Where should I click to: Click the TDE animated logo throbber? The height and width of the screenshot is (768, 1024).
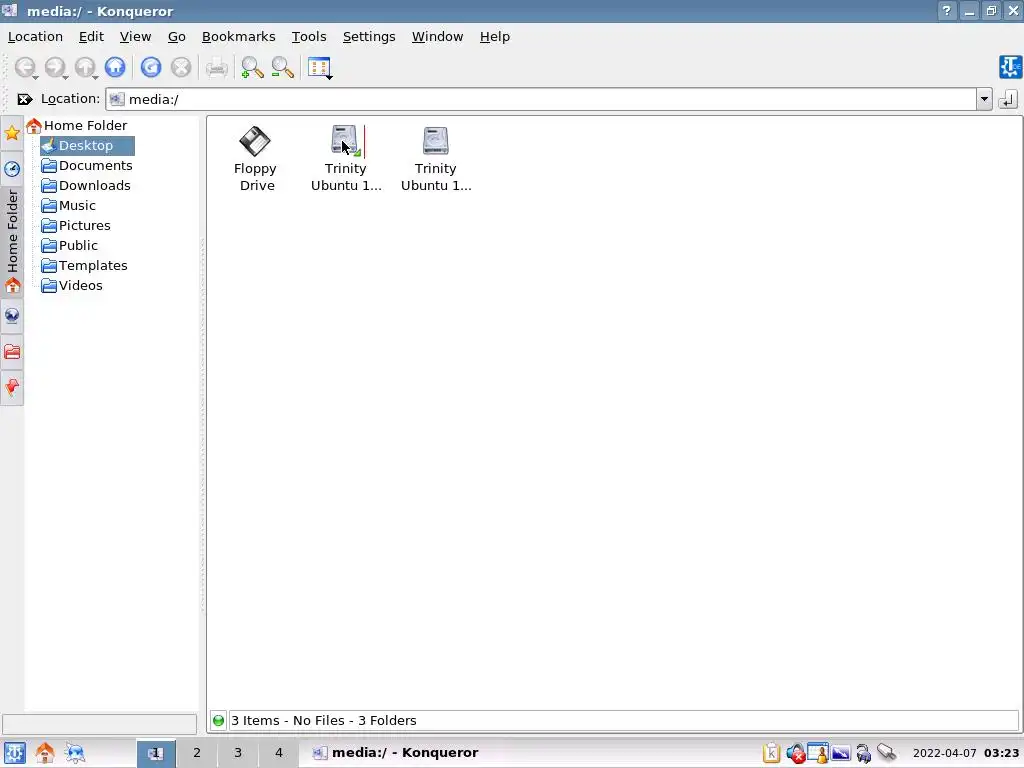point(1010,67)
